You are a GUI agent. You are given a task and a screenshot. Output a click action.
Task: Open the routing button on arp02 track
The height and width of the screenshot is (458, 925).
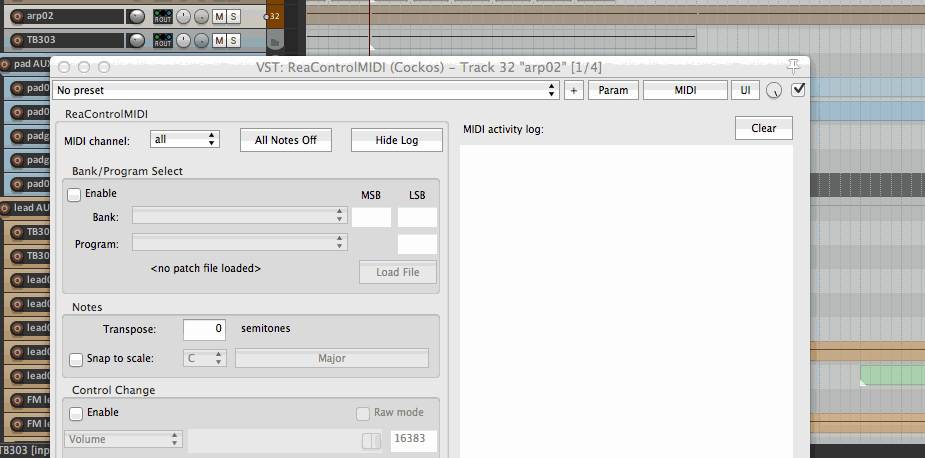[x=163, y=17]
